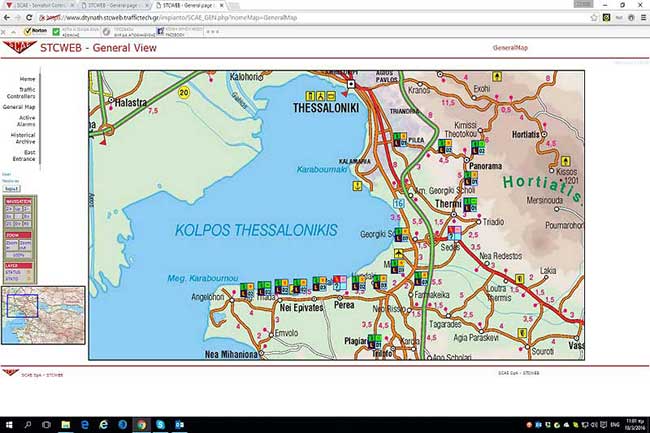Go to Home in sidebar menu
This screenshot has width=650, height=433.
[x=27, y=79]
